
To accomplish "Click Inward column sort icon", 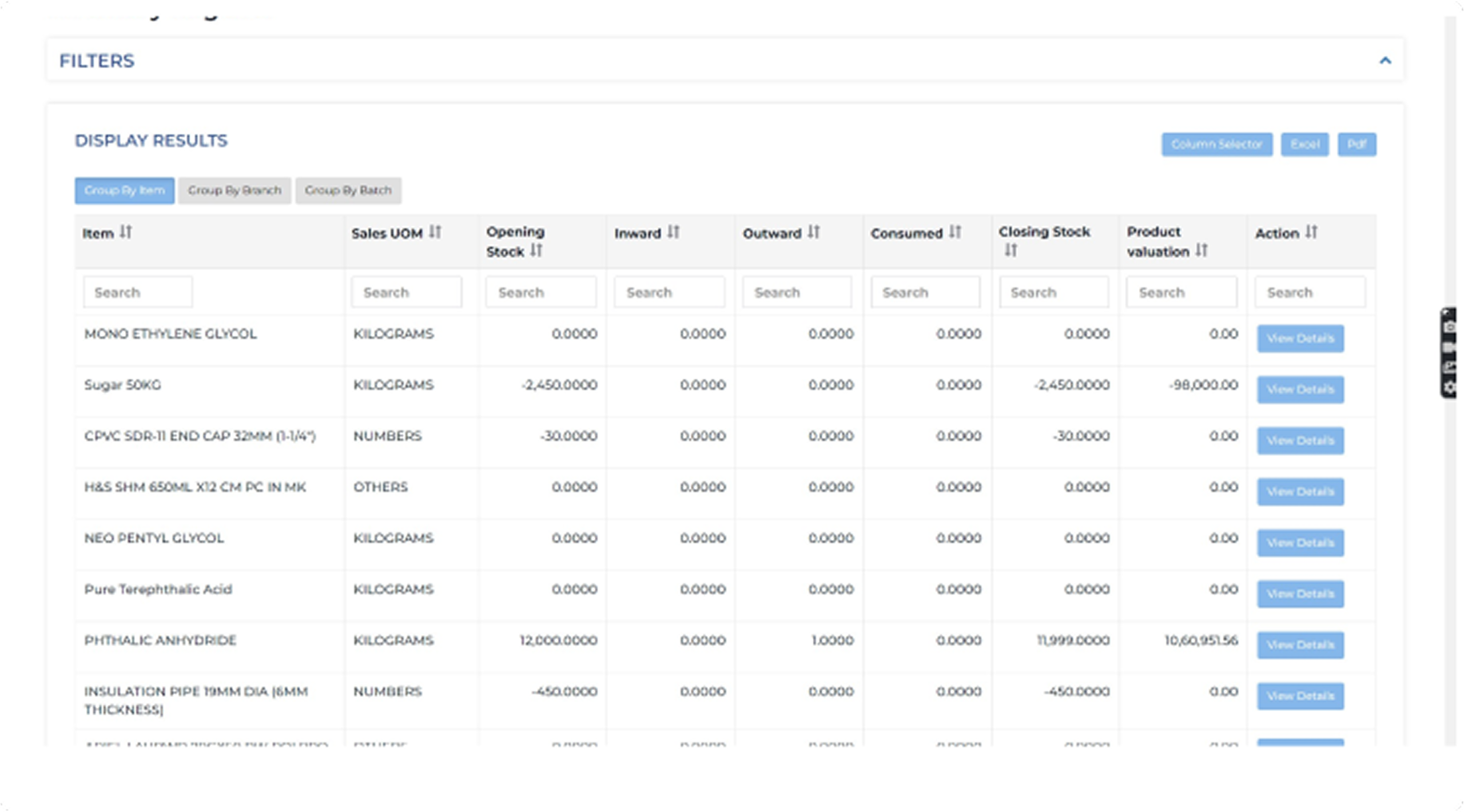I will tap(673, 232).
